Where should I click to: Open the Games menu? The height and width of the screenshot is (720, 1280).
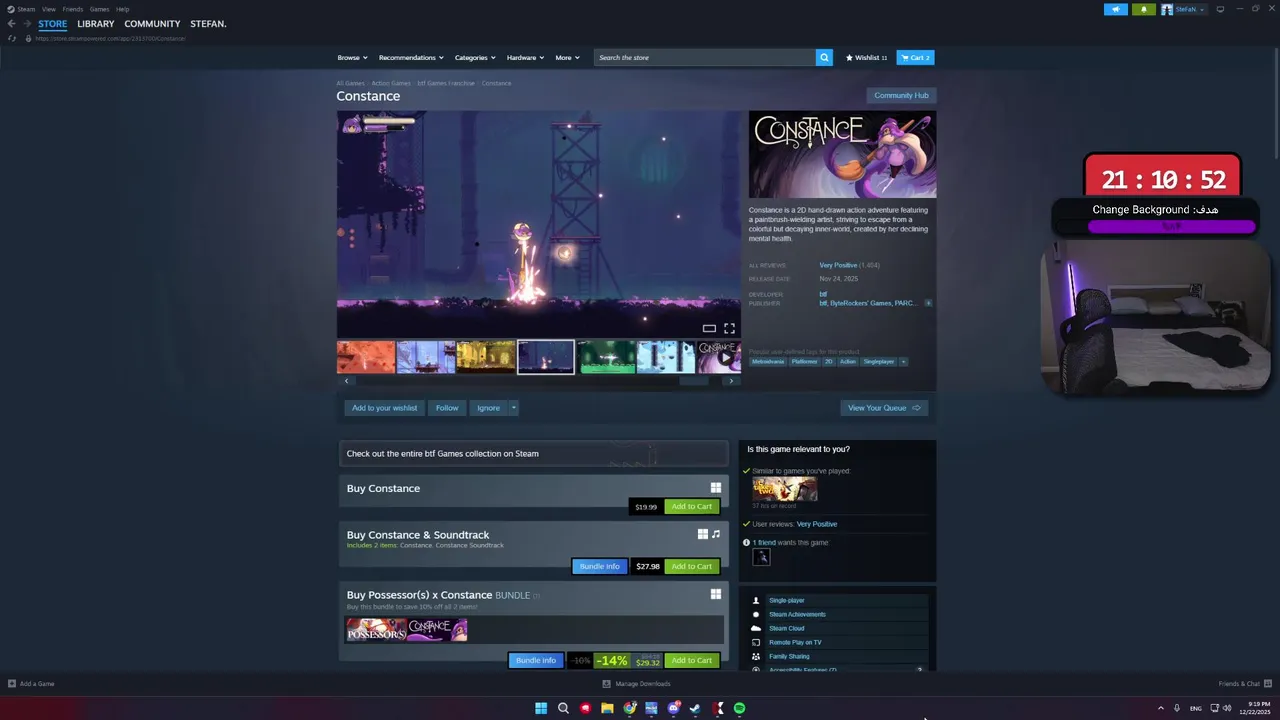point(99,9)
